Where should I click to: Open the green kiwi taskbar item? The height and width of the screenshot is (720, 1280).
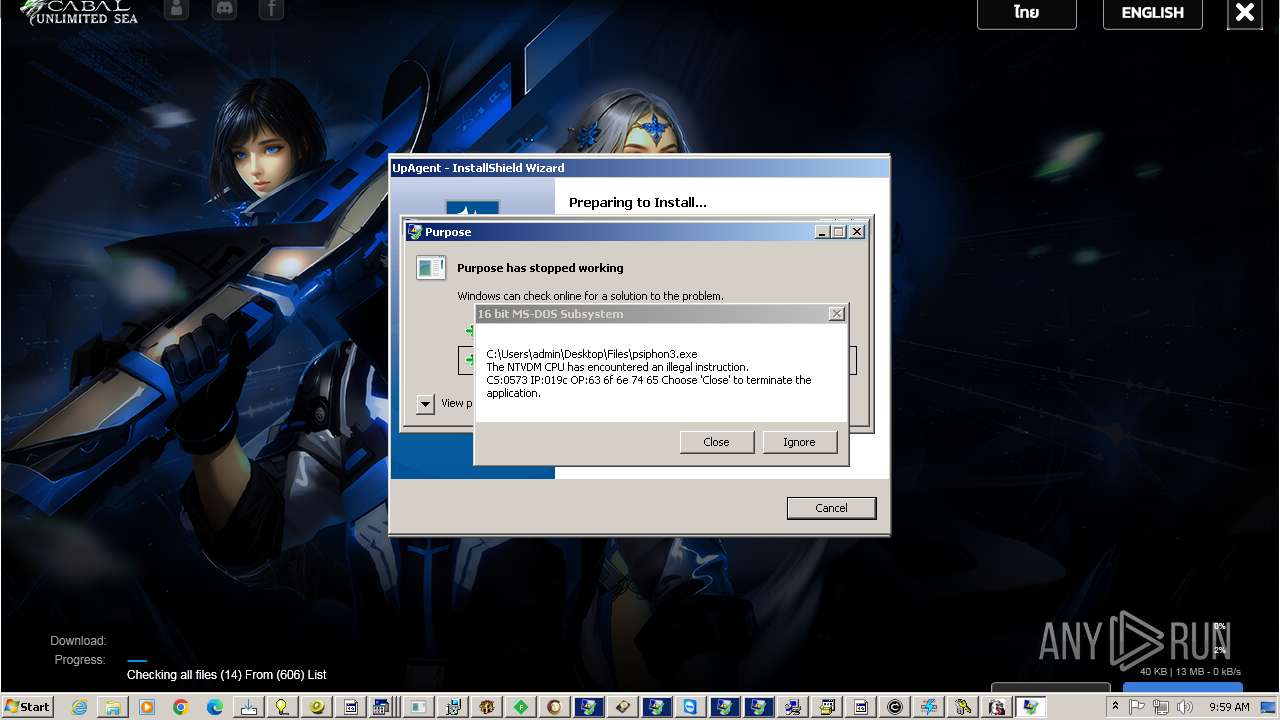[317, 707]
